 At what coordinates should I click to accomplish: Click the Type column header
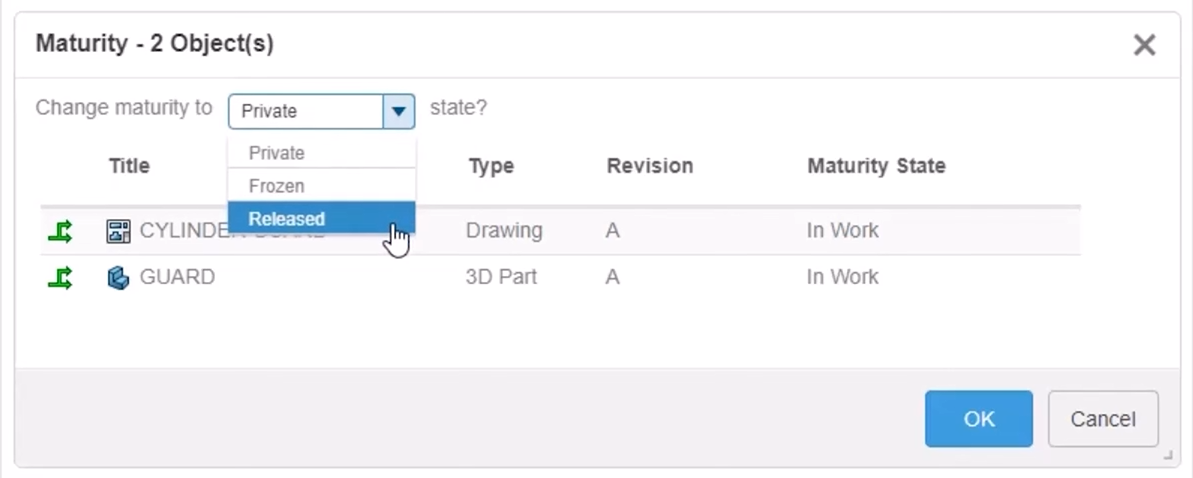pyautogui.click(x=491, y=166)
